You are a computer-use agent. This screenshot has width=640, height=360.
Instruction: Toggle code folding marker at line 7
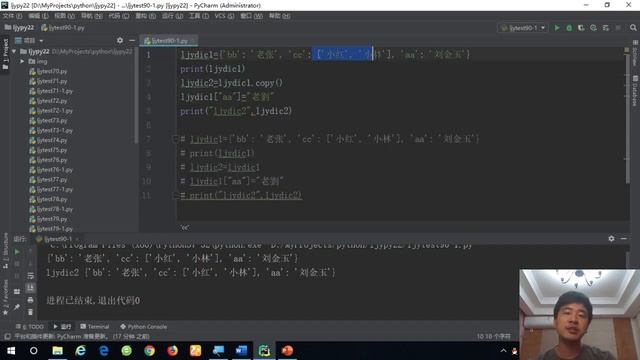(x=176, y=139)
